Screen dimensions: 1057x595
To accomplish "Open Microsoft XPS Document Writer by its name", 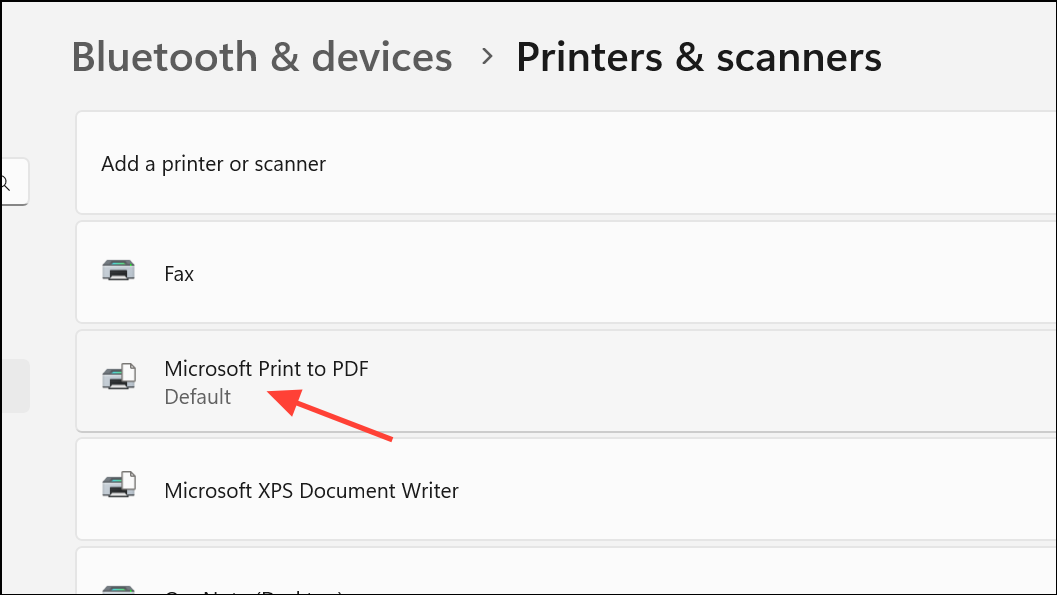I will point(311,491).
